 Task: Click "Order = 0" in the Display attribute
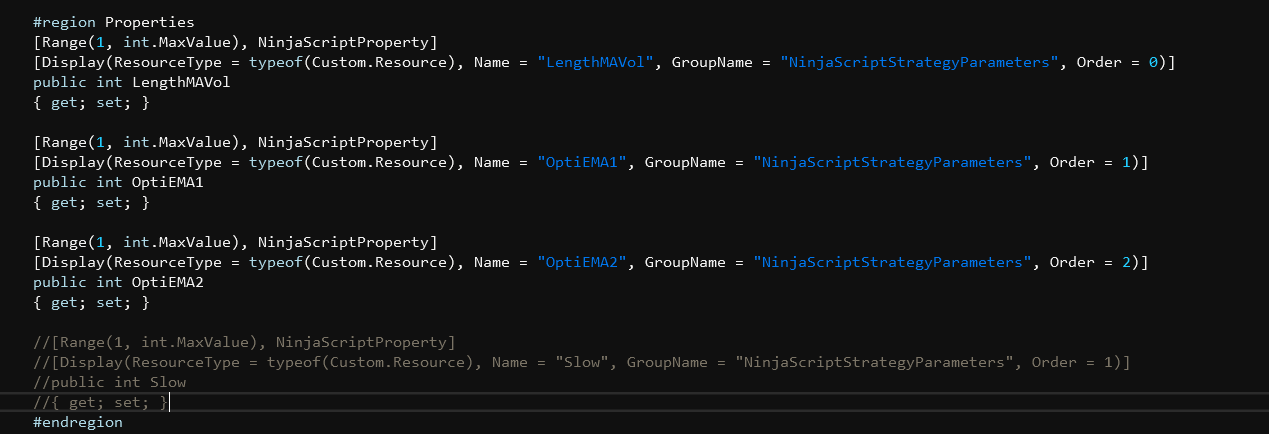click(1116, 62)
